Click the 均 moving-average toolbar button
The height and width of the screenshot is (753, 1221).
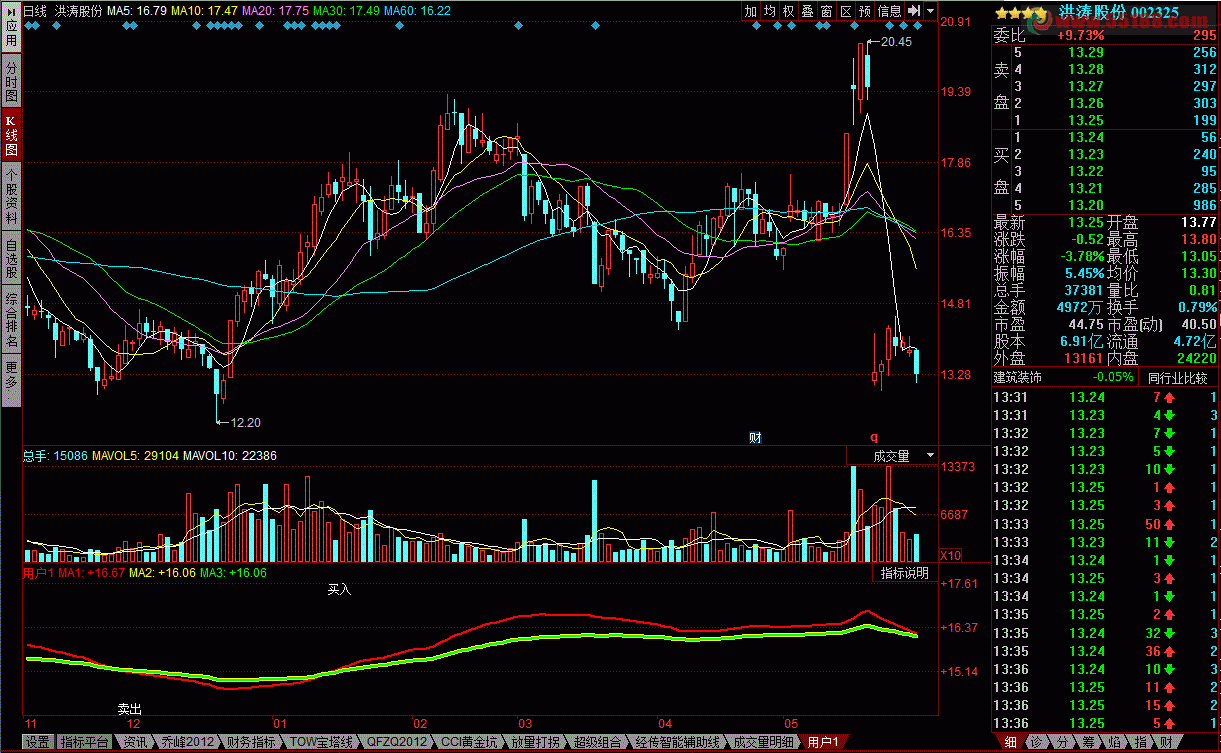[x=770, y=11]
